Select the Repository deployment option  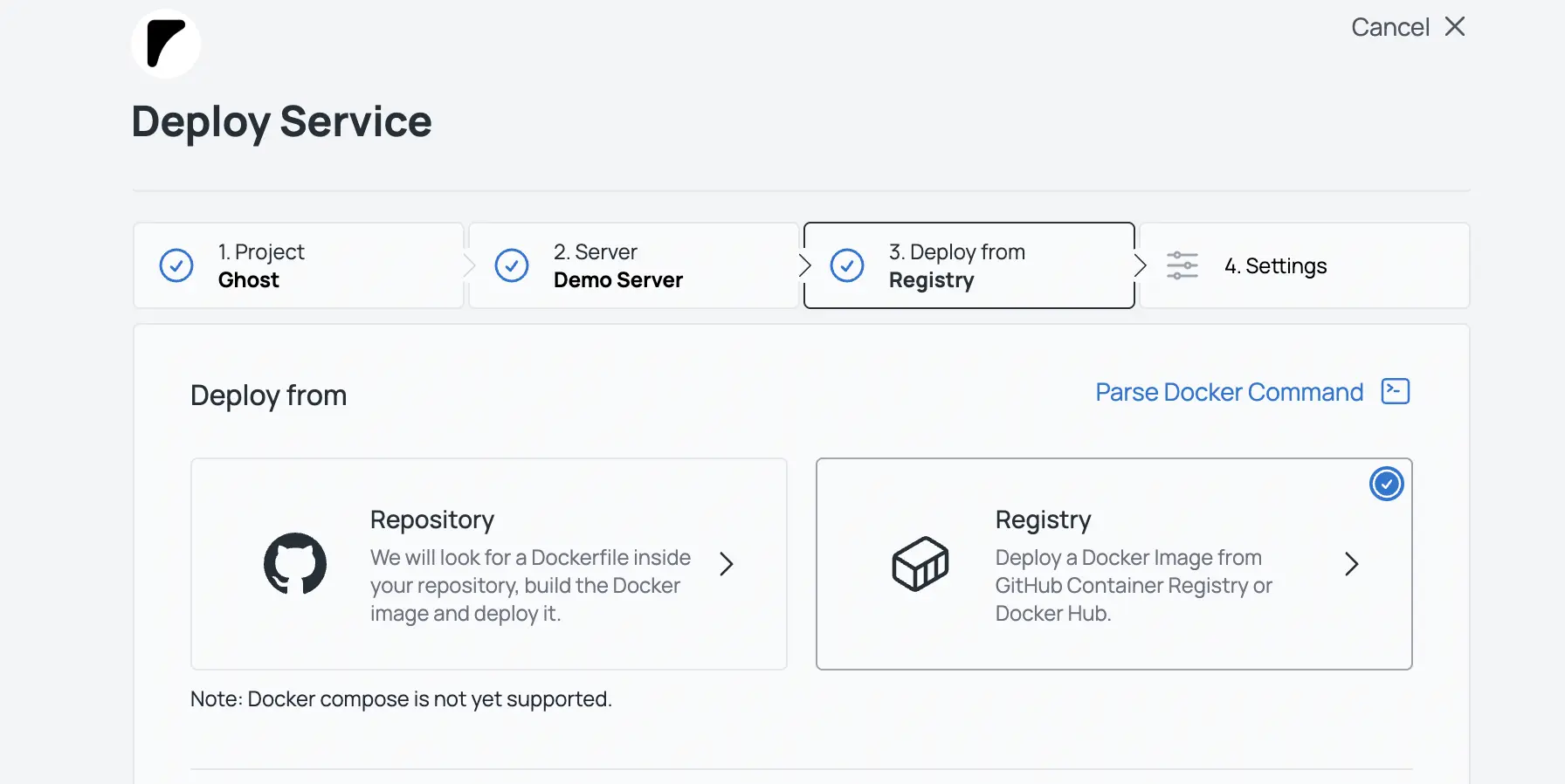(488, 564)
